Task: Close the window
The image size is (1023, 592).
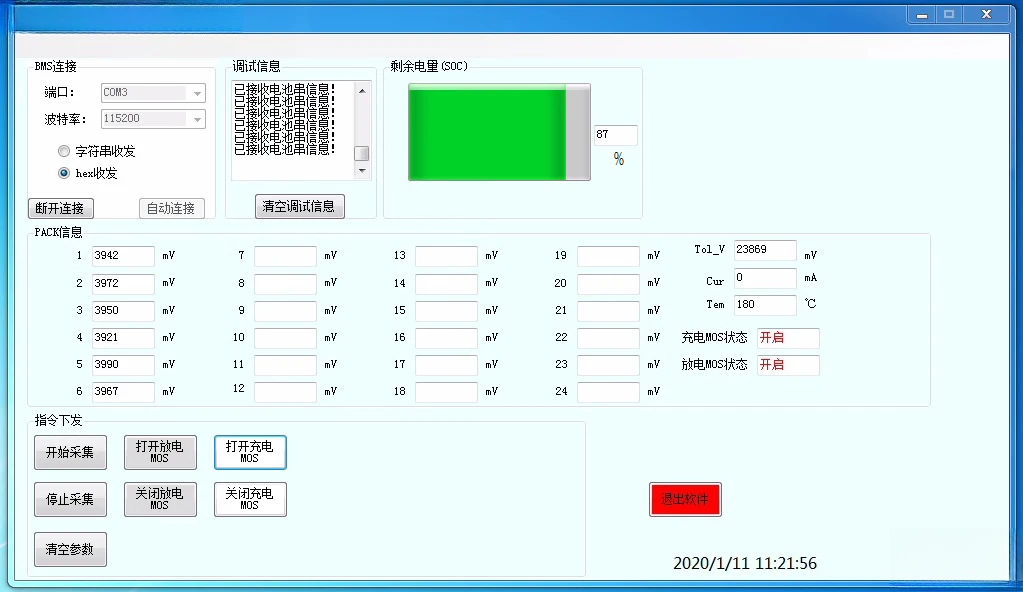Action: (x=986, y=15)
